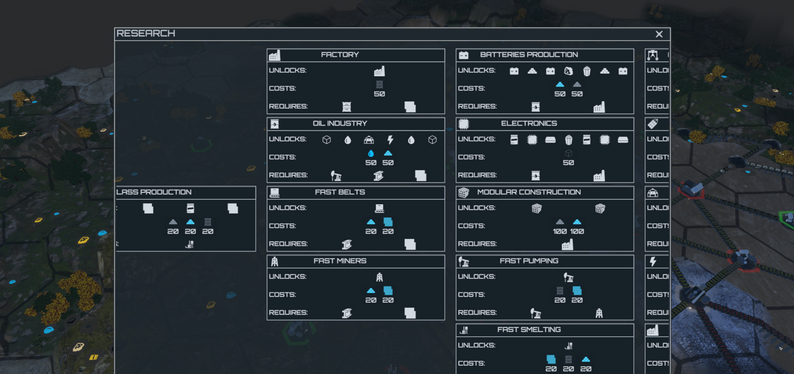This screenshot has height=374, width=794.
Task: Click the Fast Pumping header pumpjack icon
Action: (x=463, y=261)
